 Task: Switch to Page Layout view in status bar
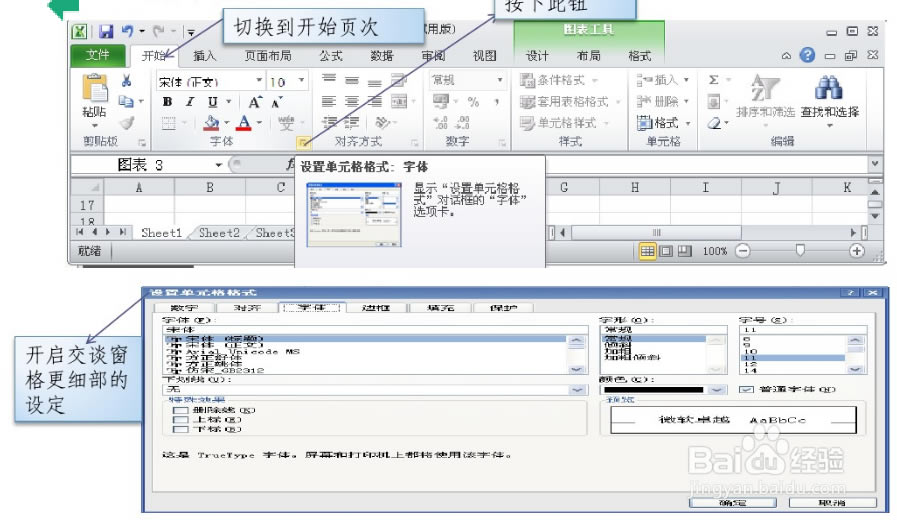pyautogui.click(x=666, y=251)
